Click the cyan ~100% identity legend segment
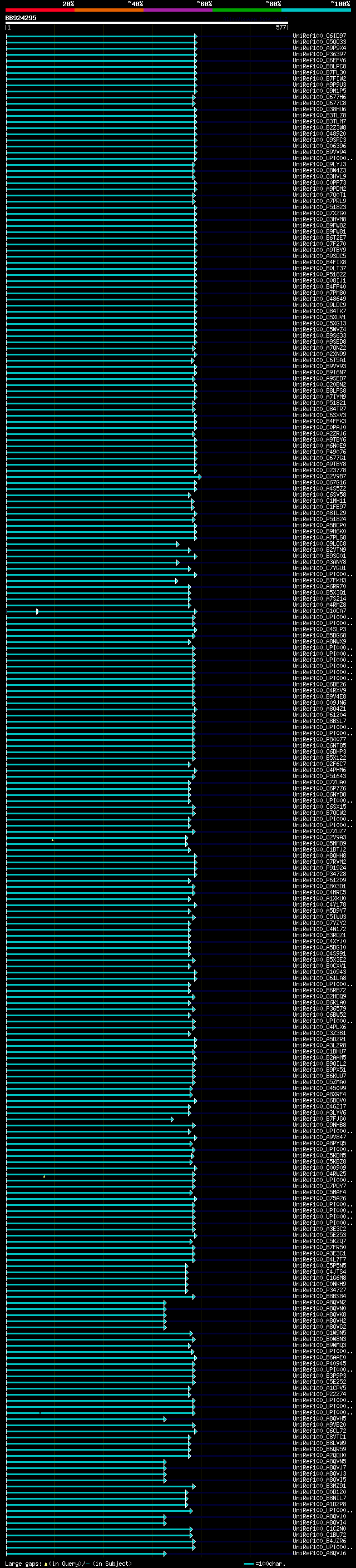The width and height of the screenshot is (356, 1568). [316, 10]
